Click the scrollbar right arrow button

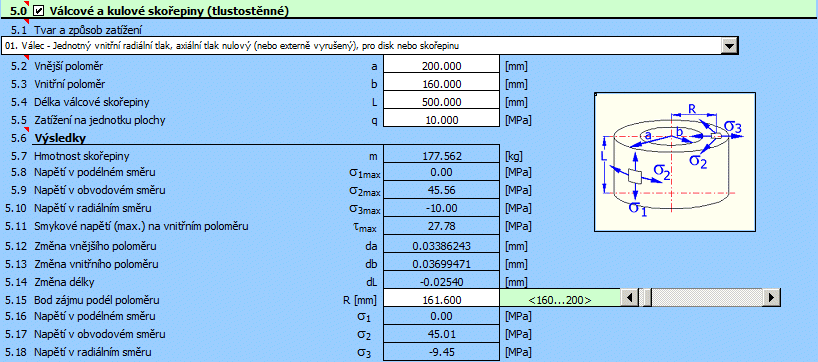tap(771, 297)
